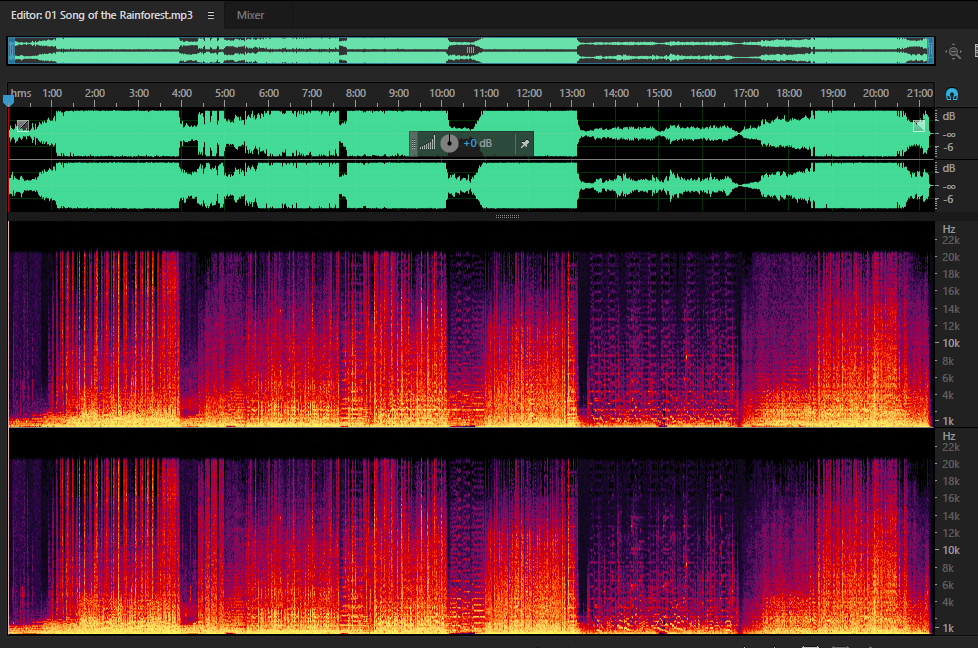This screenshot has width=978, height=648.
Task: Click the -6 value on the upper channel amplitude scale
Action: click(948, 148)
